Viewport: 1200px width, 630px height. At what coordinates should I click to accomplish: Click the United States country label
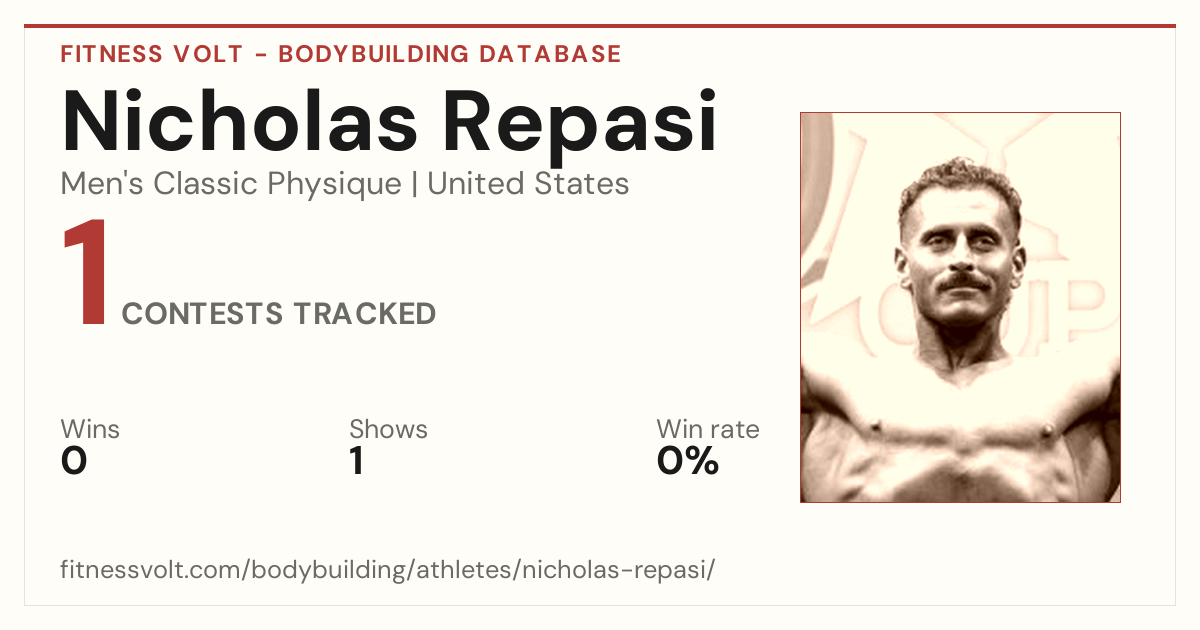pyautogui.click(x=528, y=184)
